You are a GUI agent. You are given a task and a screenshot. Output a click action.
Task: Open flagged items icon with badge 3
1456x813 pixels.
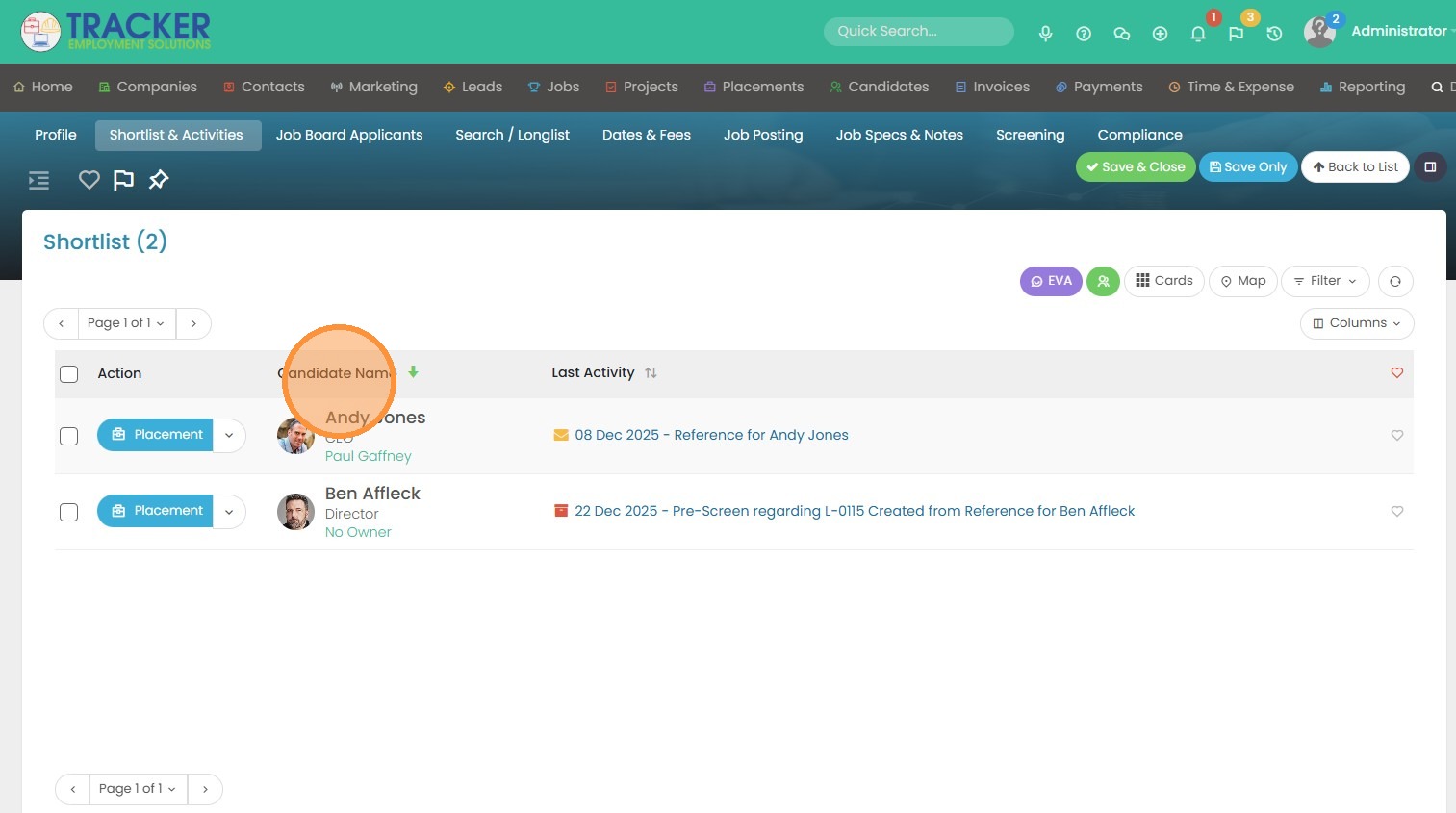point(1237,34)
